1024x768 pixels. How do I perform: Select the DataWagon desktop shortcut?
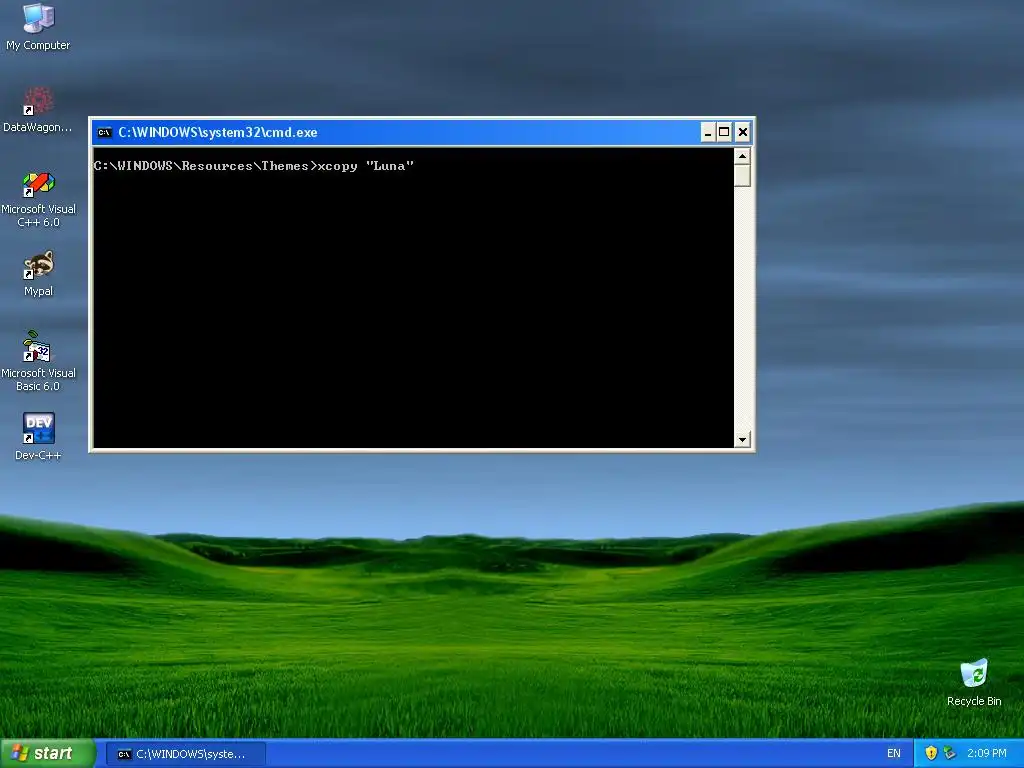[38, 110]
